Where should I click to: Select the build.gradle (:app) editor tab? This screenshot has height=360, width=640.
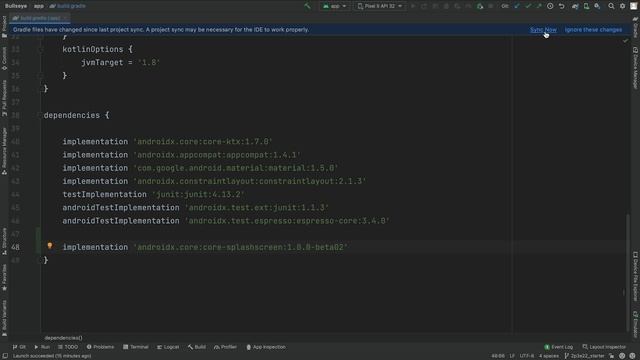point(39,18)
